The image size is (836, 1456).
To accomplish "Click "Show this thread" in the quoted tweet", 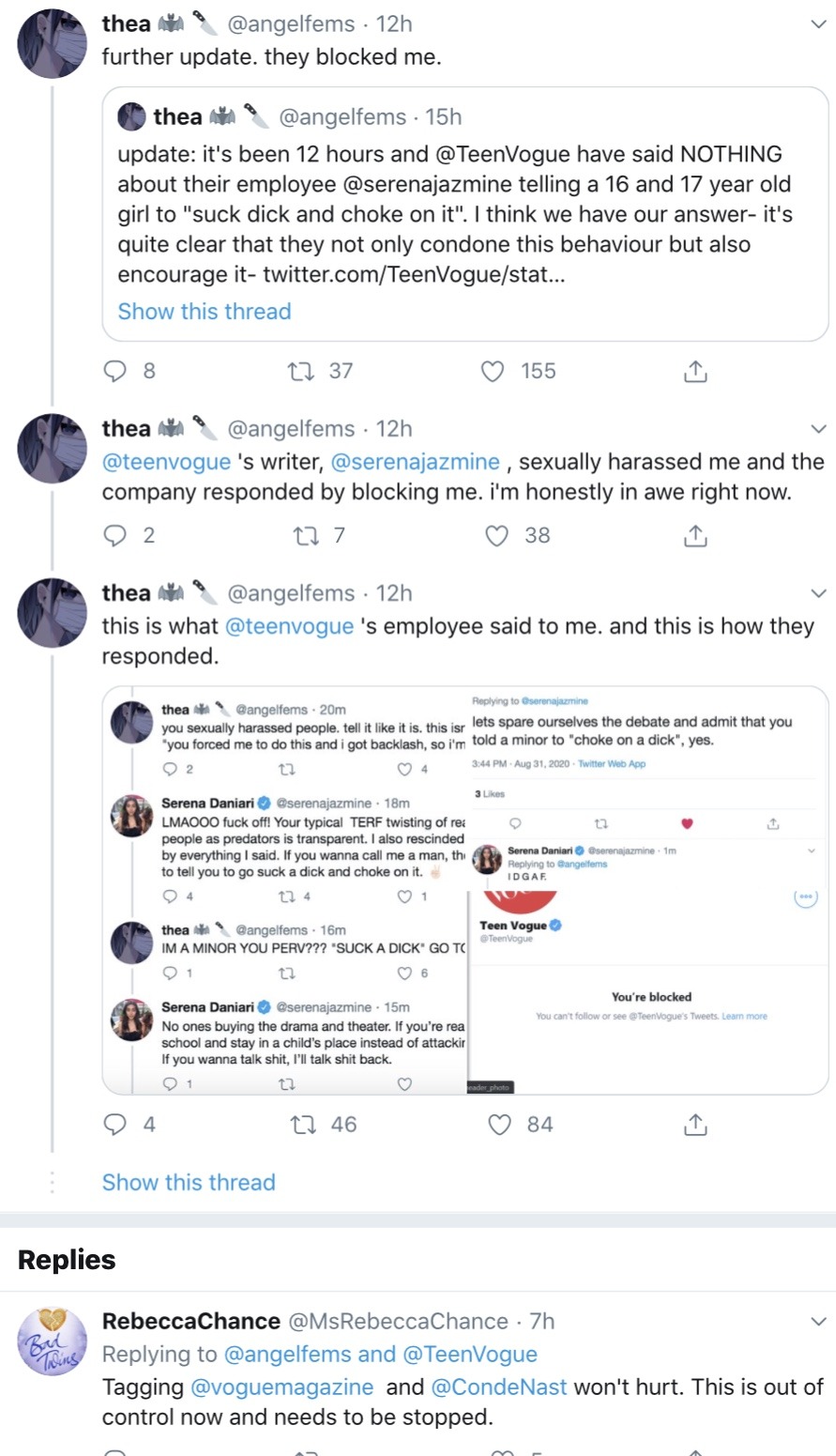I will click(205, 312).
